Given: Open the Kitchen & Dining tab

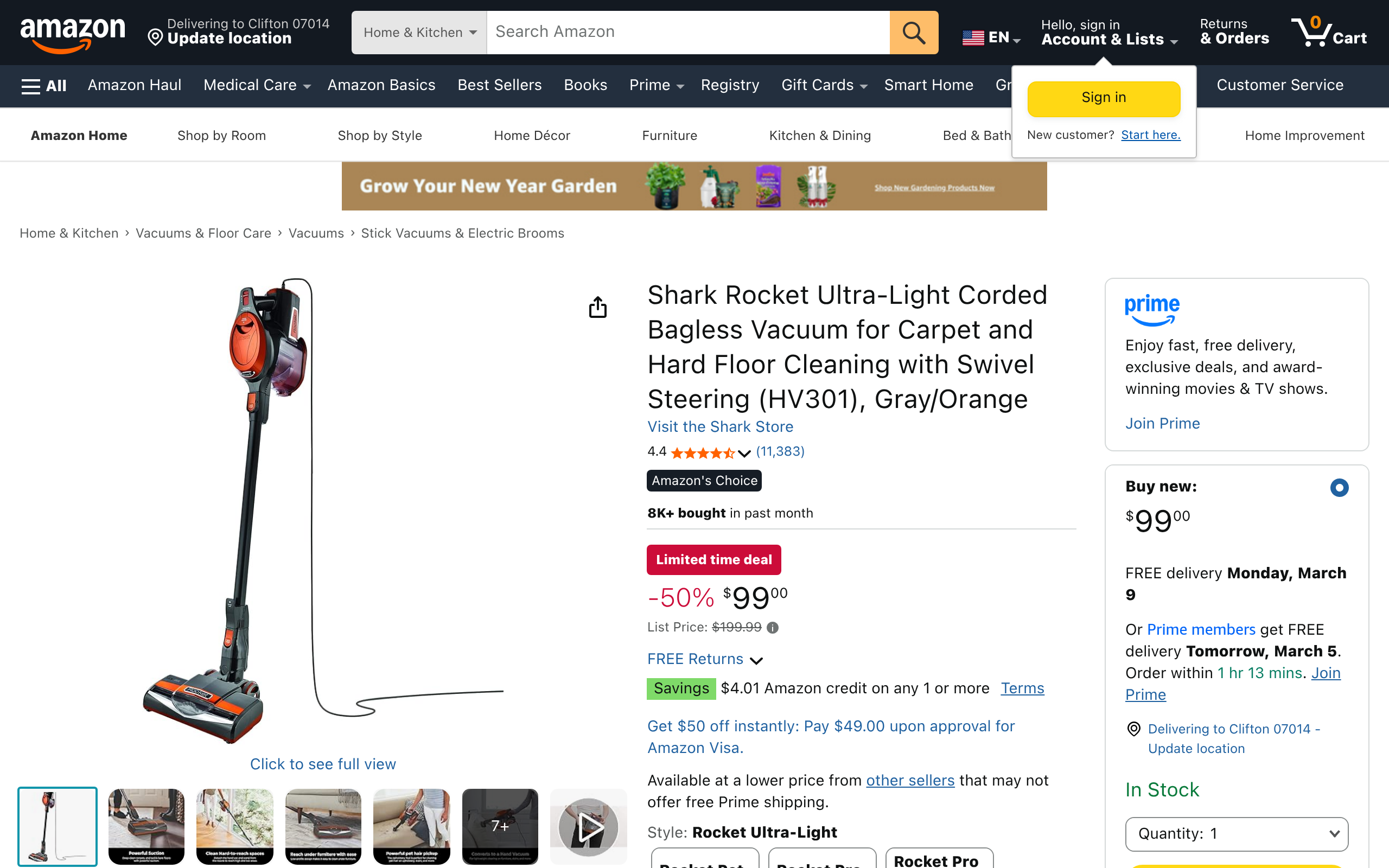Looking at the screenshot, I should pyautogui.click(x=820, y=136).
